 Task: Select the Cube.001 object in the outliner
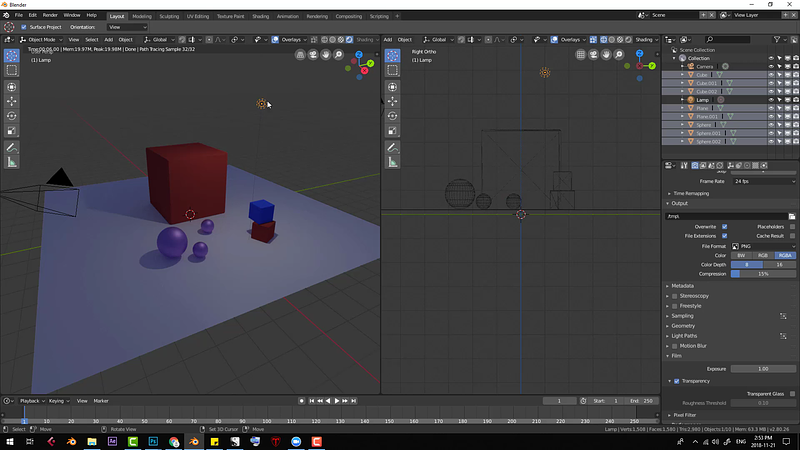pos(707,83)
